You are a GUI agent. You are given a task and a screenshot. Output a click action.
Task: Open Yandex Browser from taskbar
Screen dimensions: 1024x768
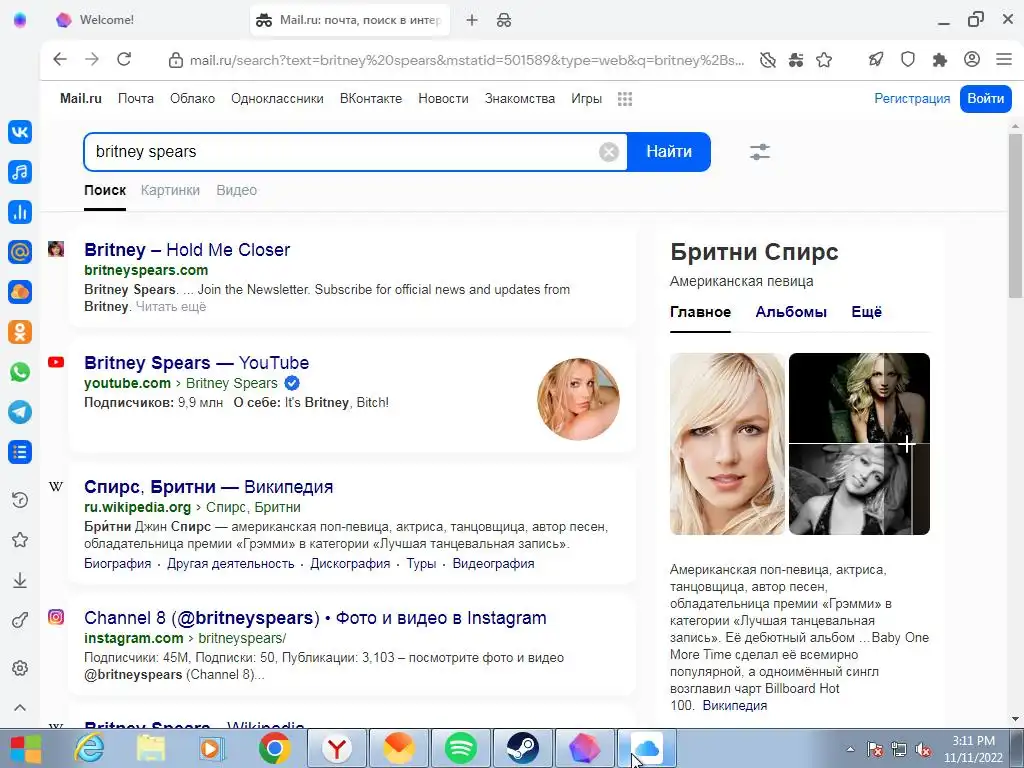(x=336, y=748)
